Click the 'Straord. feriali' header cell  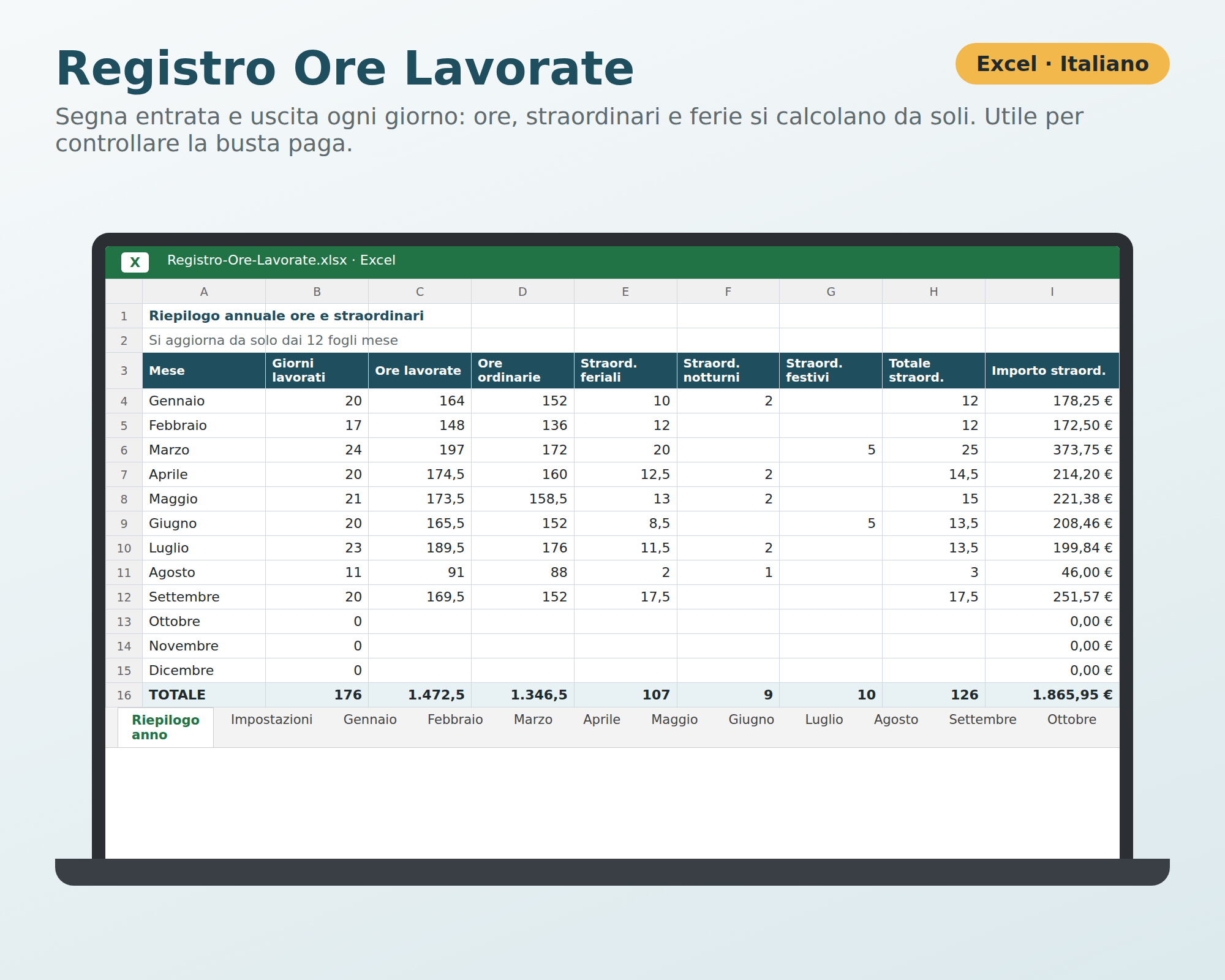coord(625,371)
